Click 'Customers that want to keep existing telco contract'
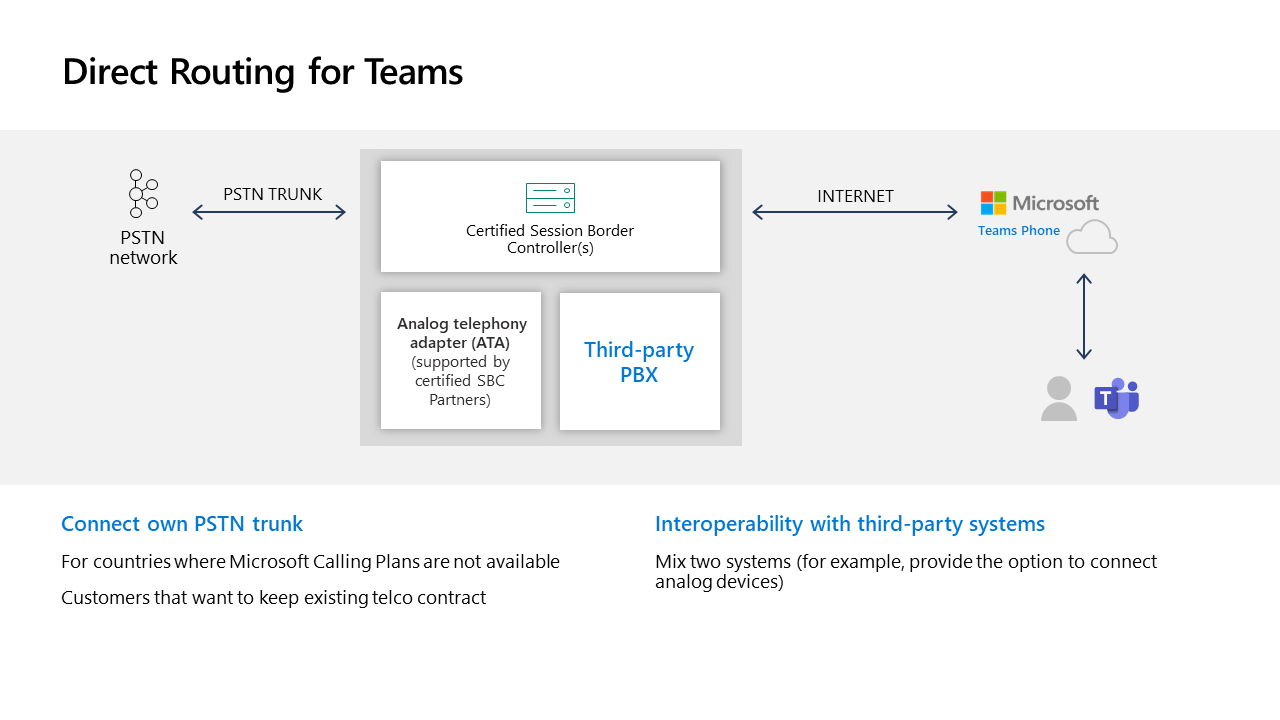 (273, 598)
